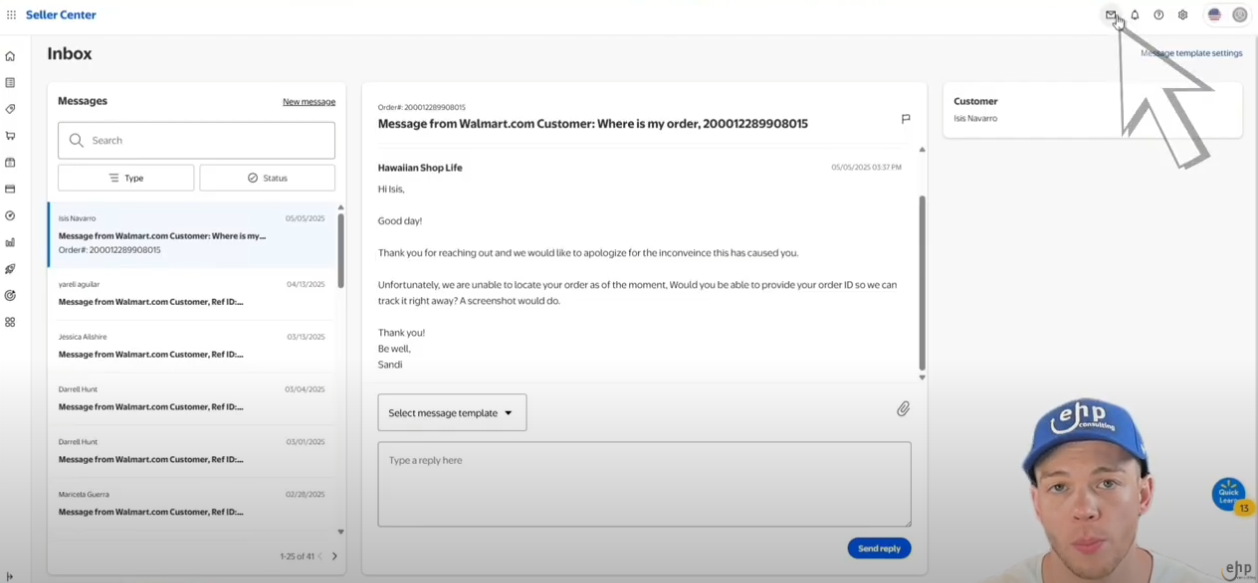This screenshot has height=583, width=1258.
Task: Open the Status filter dropdown
Action: 266,177
